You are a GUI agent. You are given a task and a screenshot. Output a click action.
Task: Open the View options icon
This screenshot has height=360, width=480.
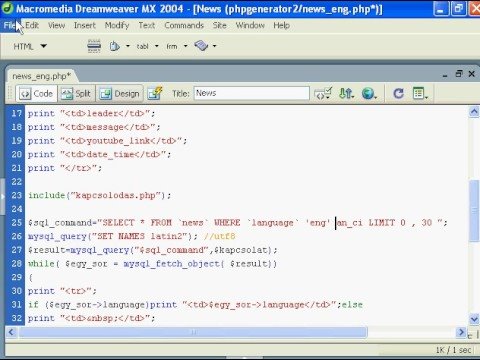tap(420, 93)
